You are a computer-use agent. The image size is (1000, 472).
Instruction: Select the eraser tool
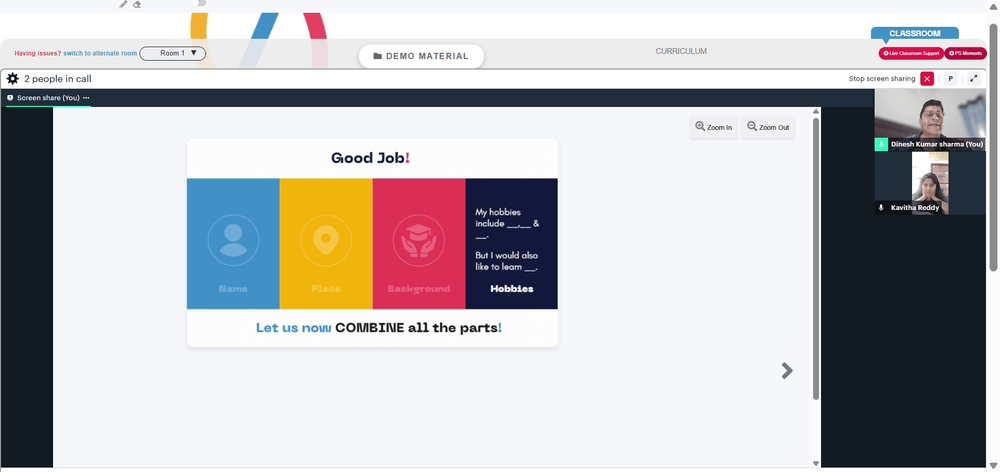(x=137, y=4)
